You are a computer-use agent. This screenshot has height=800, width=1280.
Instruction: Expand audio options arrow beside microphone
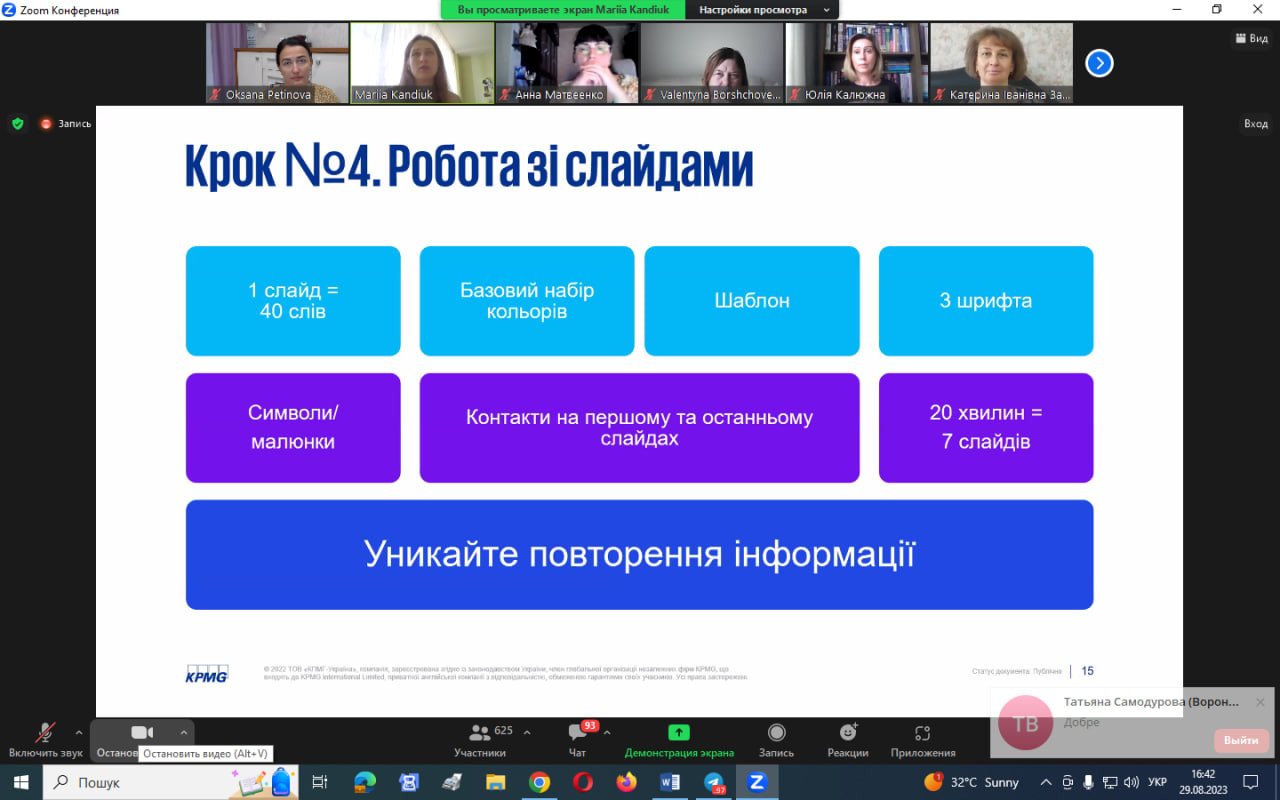pos(79,732)
